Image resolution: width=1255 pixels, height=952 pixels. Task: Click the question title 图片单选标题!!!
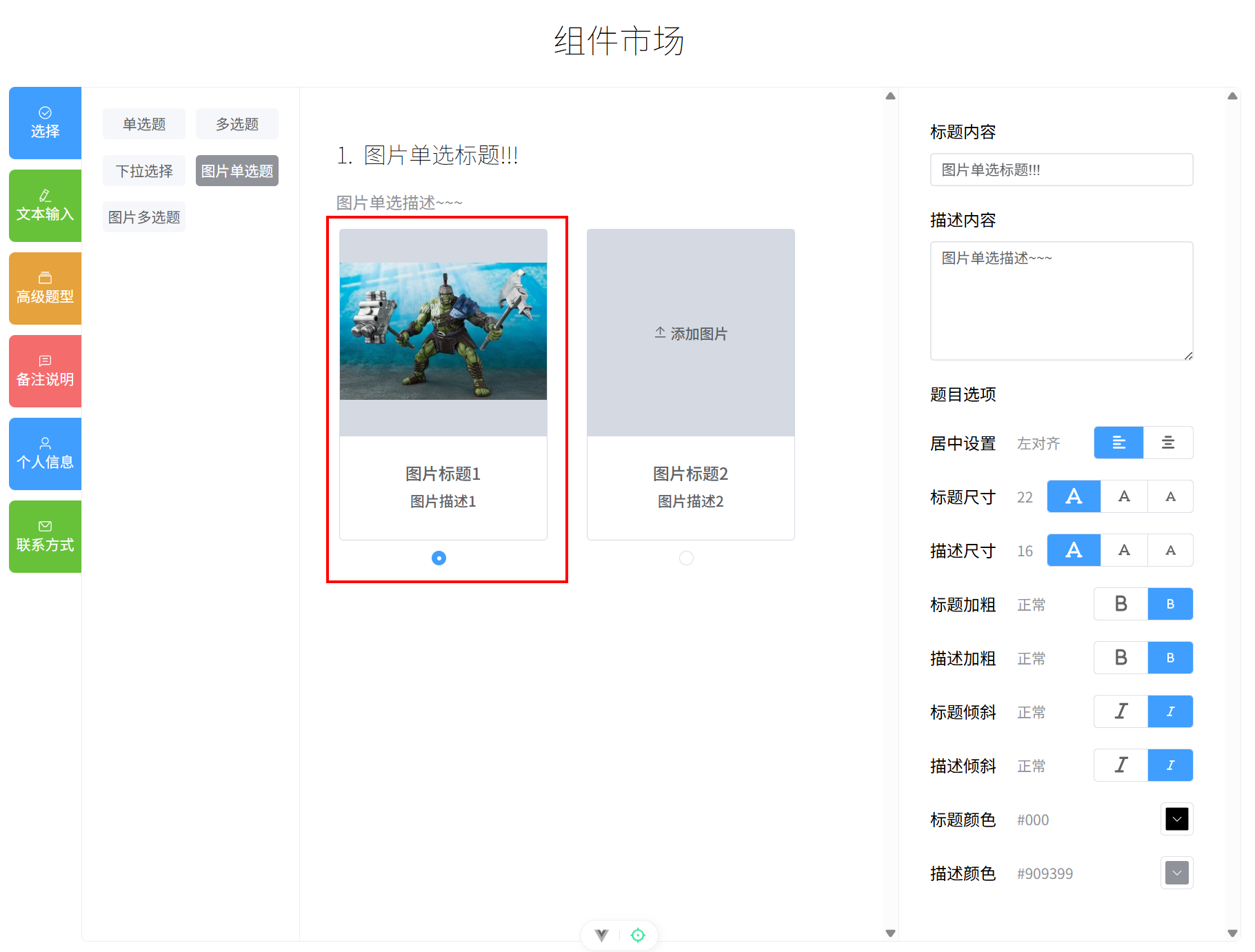tap(441, 155)
